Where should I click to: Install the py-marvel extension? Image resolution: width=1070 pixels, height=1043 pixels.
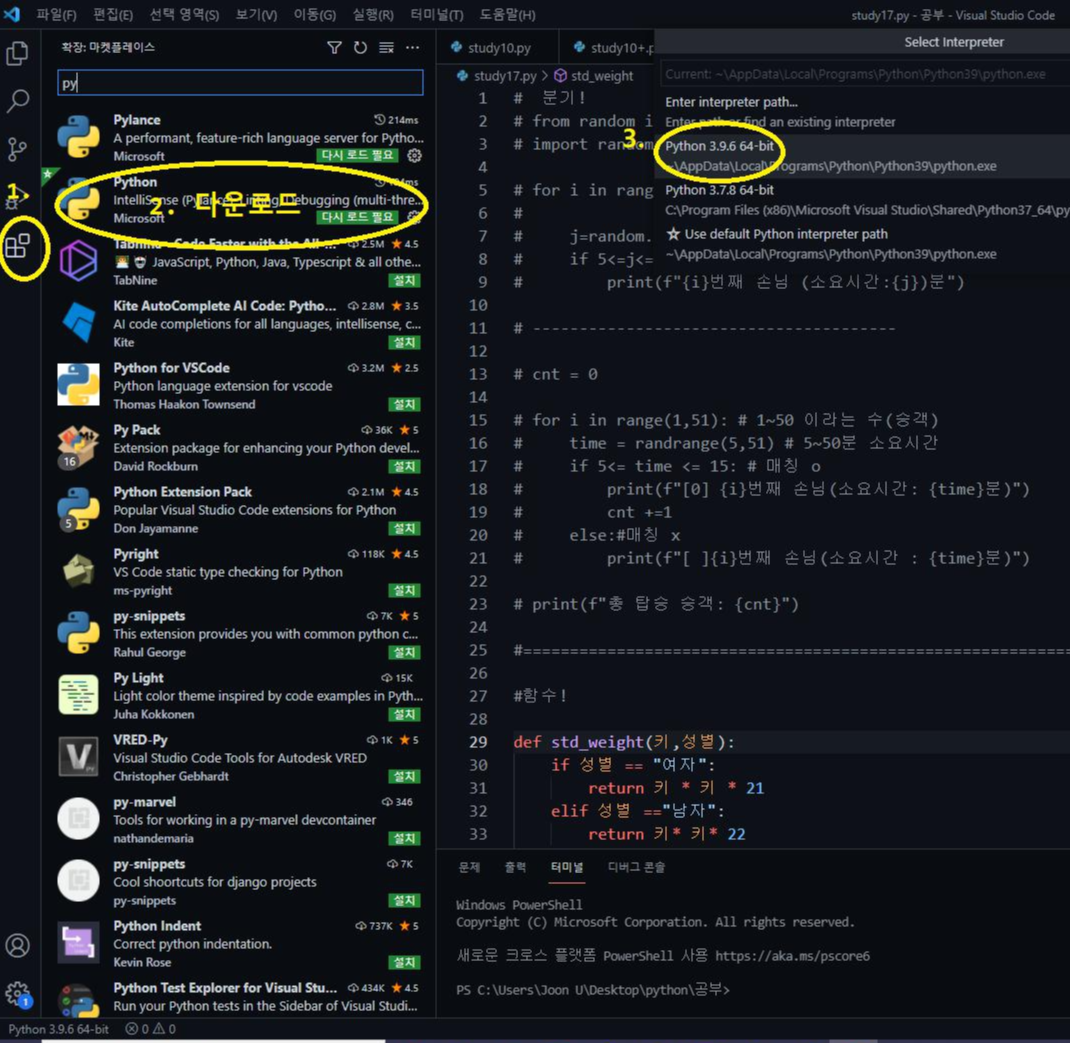[405, 838]
